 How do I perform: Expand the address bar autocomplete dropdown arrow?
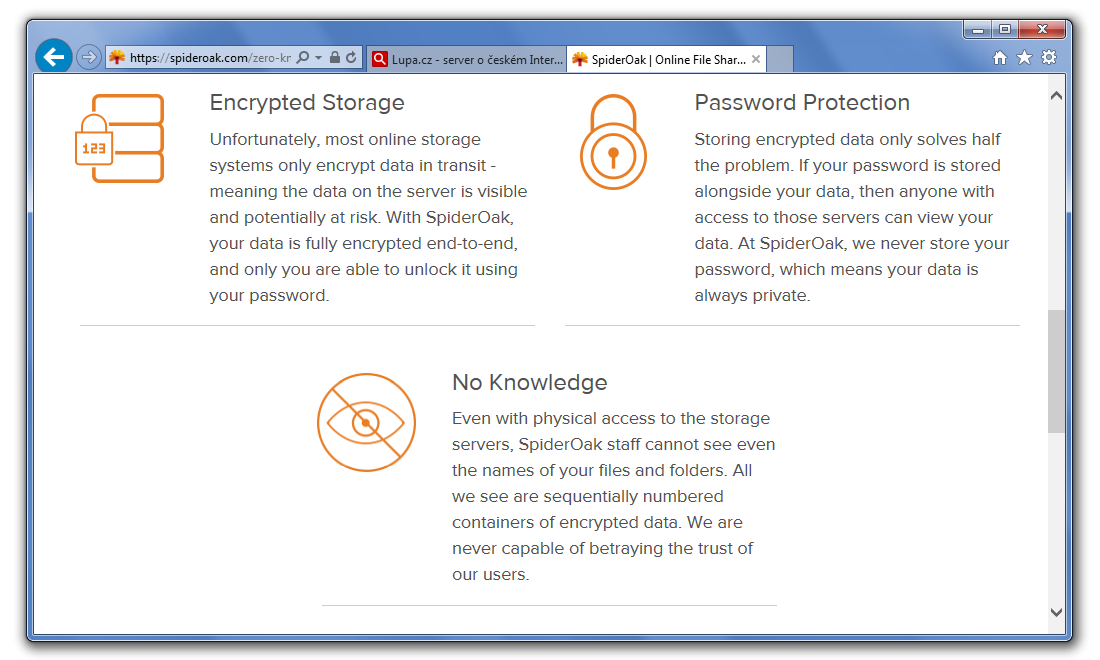point(318,58)
